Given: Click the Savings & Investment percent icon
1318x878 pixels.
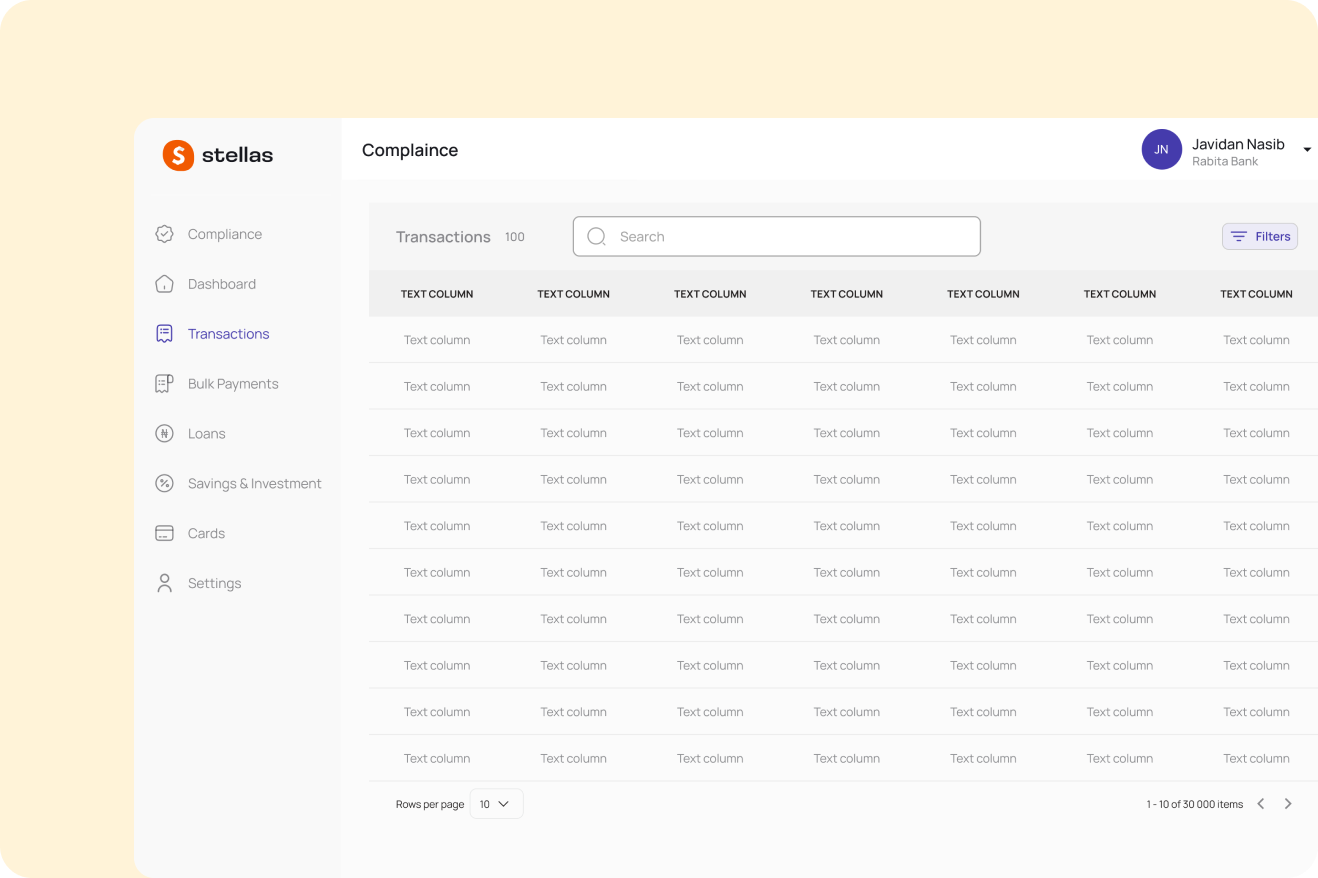Looking at the screenshot, I should pos(164,484).
